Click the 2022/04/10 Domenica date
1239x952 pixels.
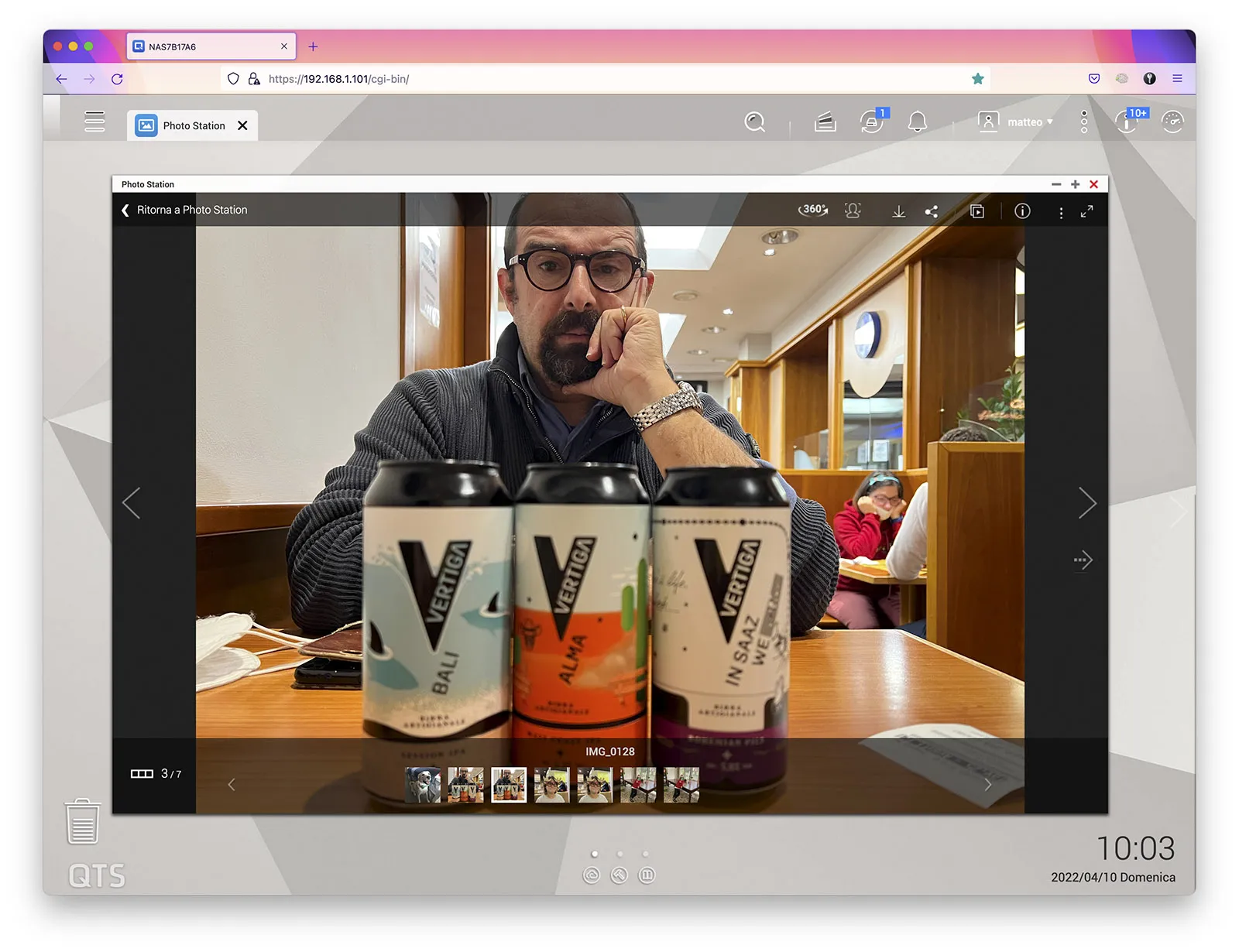(x=1113, y=877)
